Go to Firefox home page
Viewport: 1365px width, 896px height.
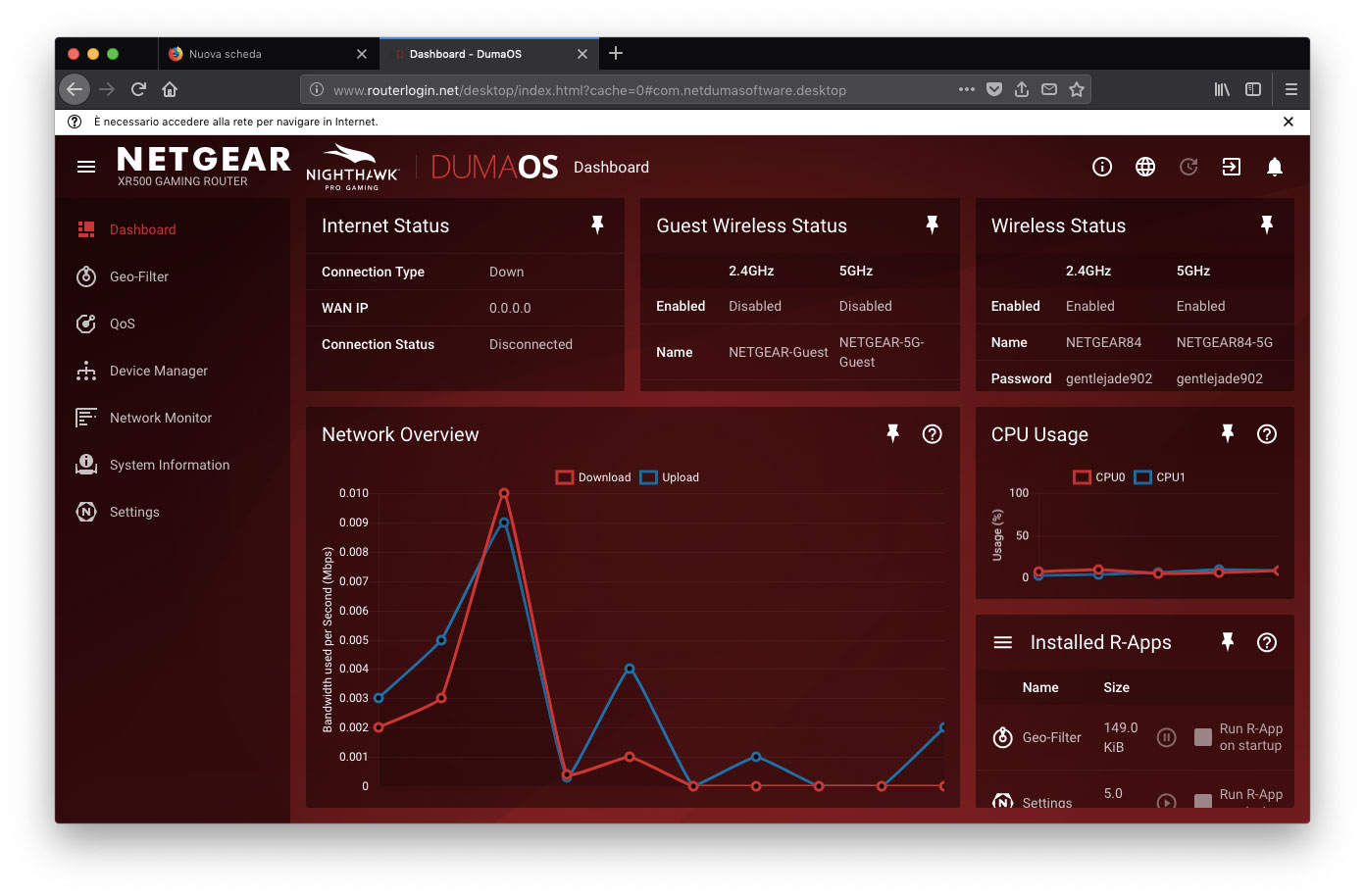point(170,89)
